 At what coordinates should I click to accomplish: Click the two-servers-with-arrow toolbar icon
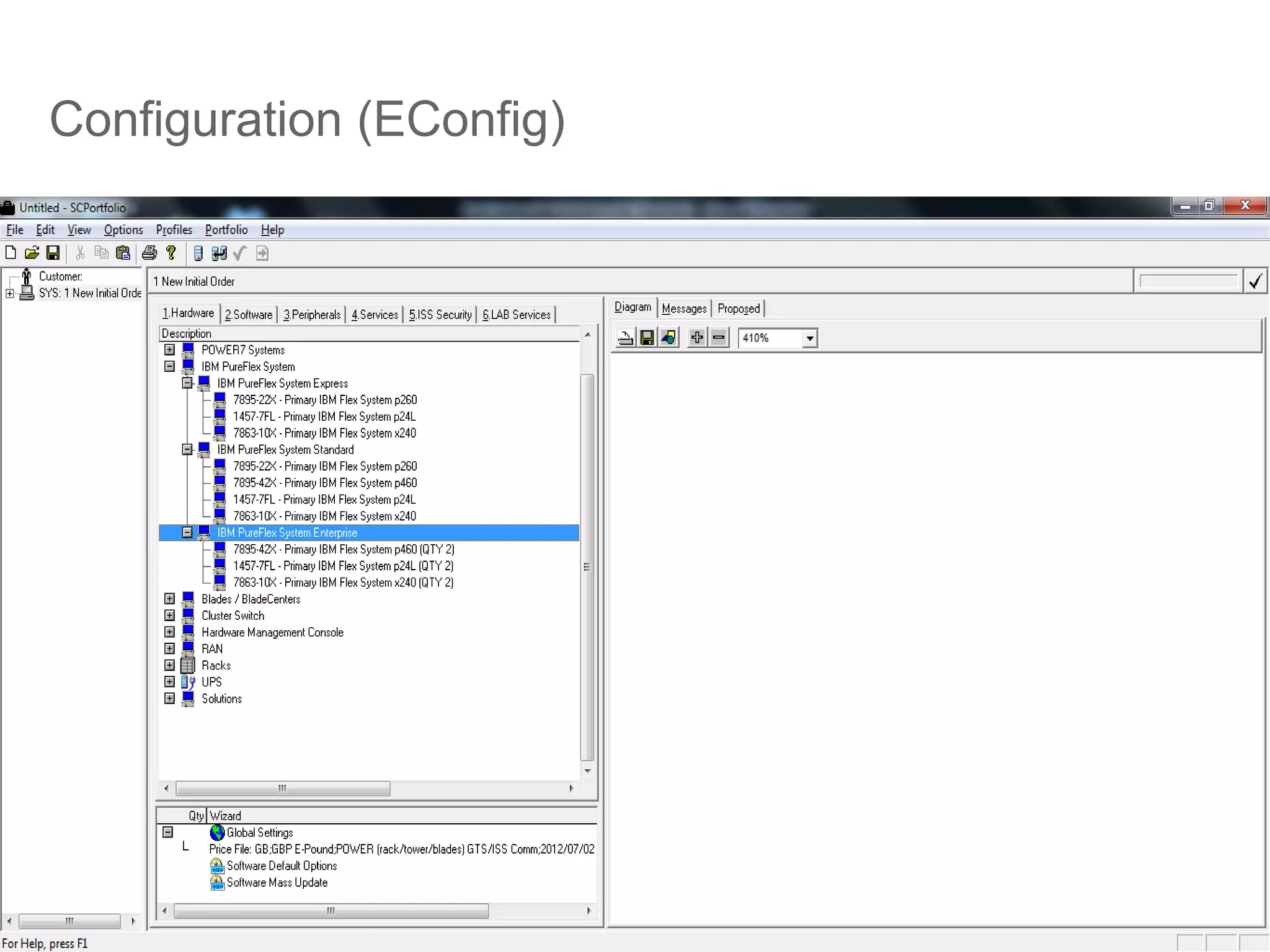(x=219, y=253)
